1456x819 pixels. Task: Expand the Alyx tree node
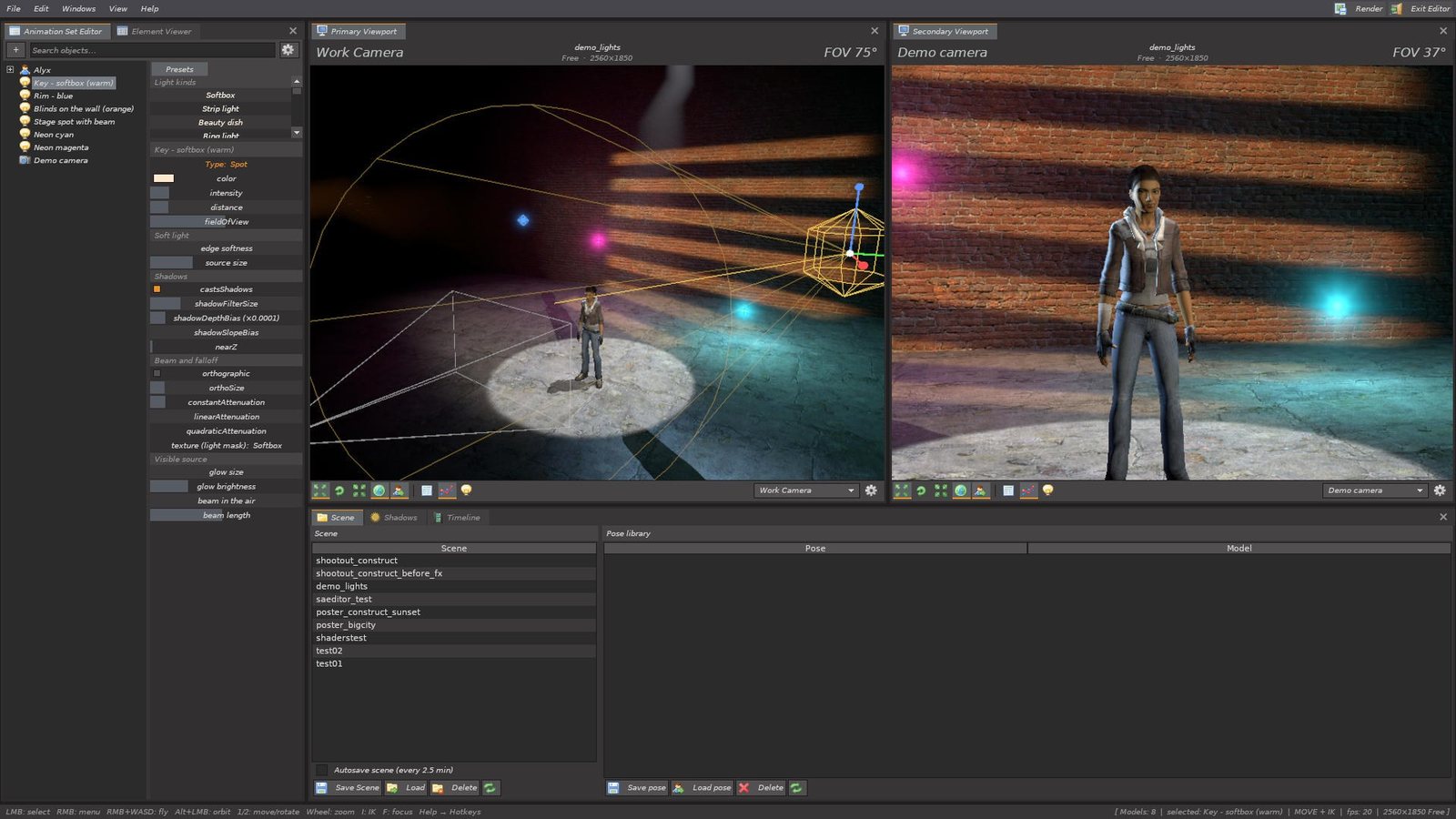pyautogui.click(x=10, y=69)
